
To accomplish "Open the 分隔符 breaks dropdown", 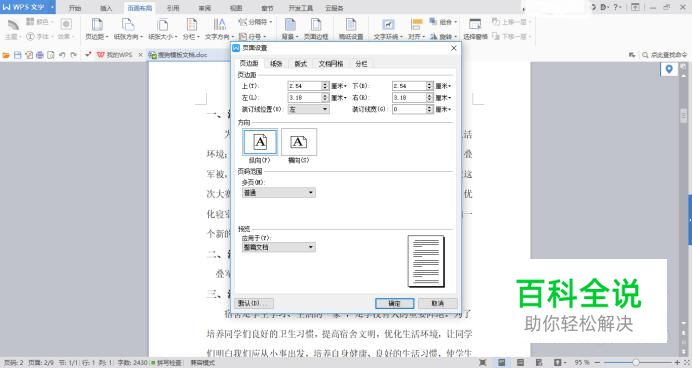I will pyautogui.click(x=255, y=22).
